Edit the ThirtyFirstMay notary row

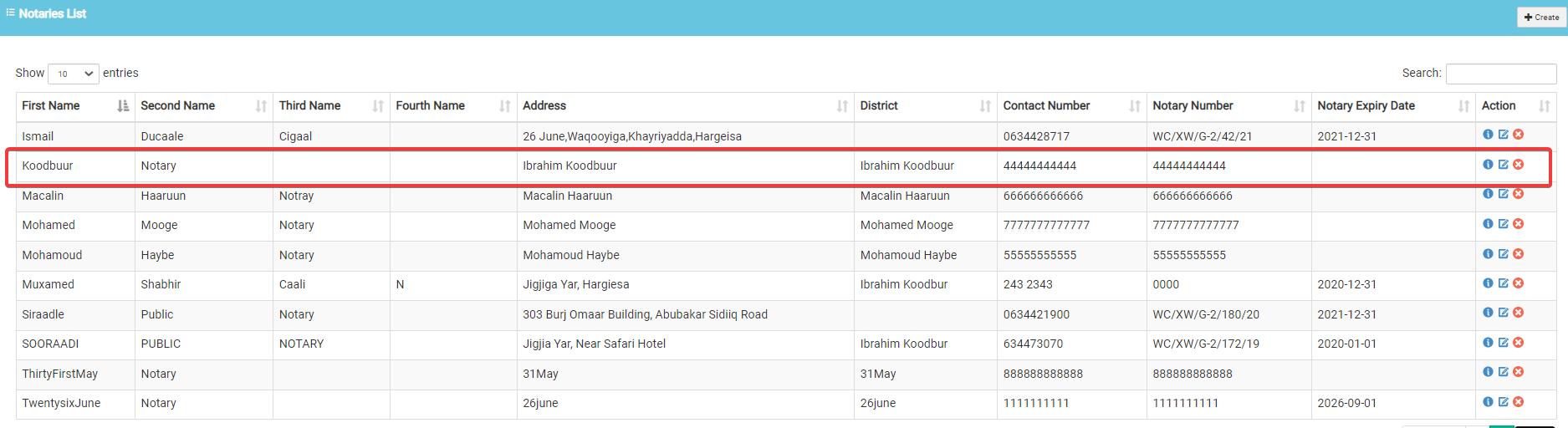click(1503, 372)
